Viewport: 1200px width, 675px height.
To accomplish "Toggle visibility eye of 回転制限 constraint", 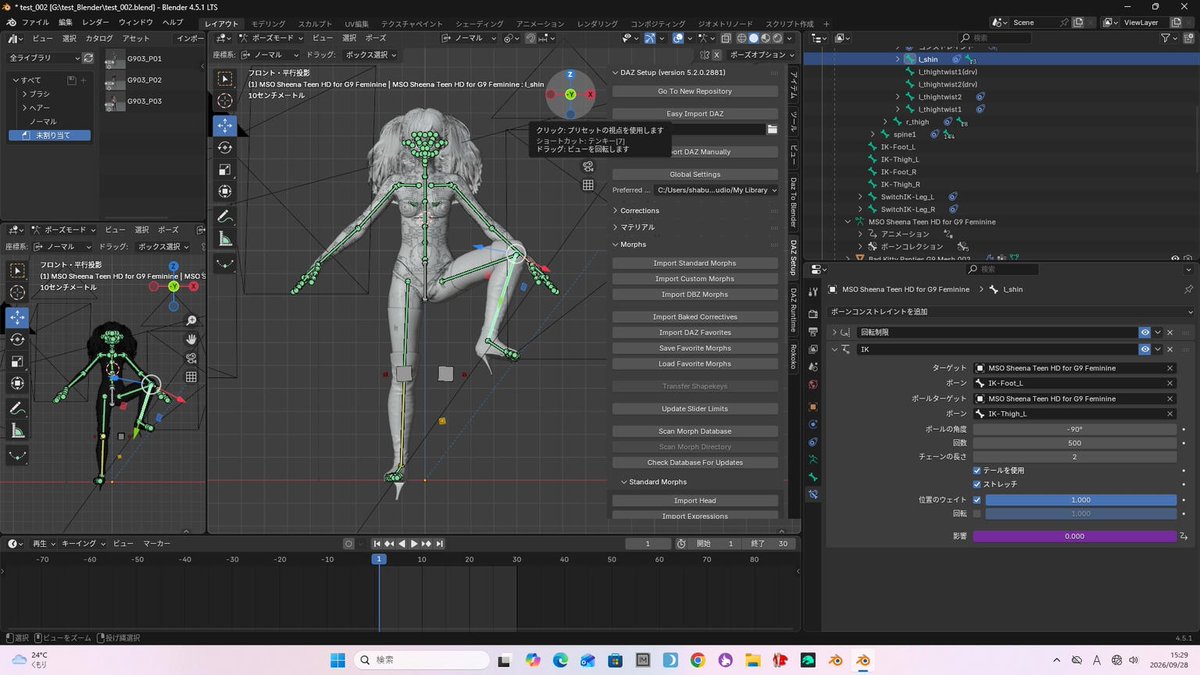I will 1145,332.
